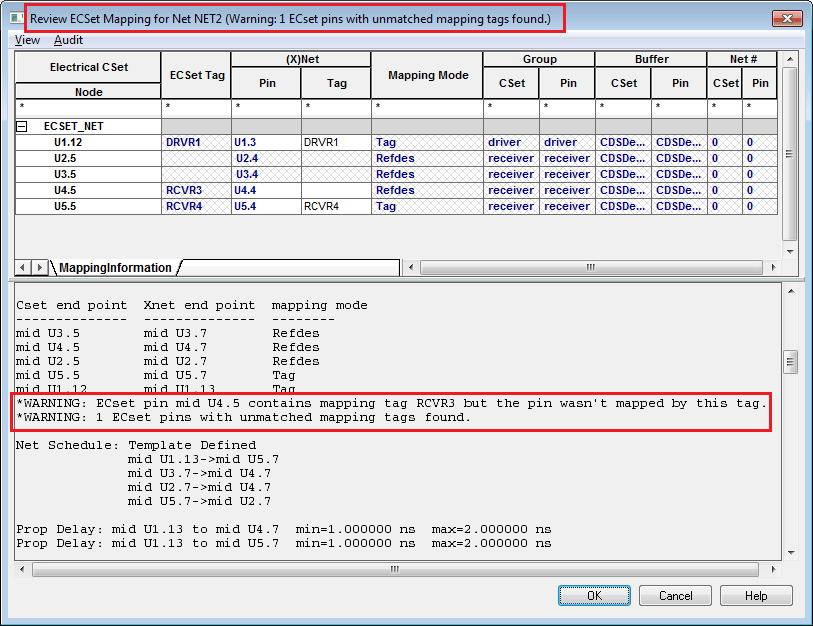Click the U5.4 pin cell

(267, 206)
